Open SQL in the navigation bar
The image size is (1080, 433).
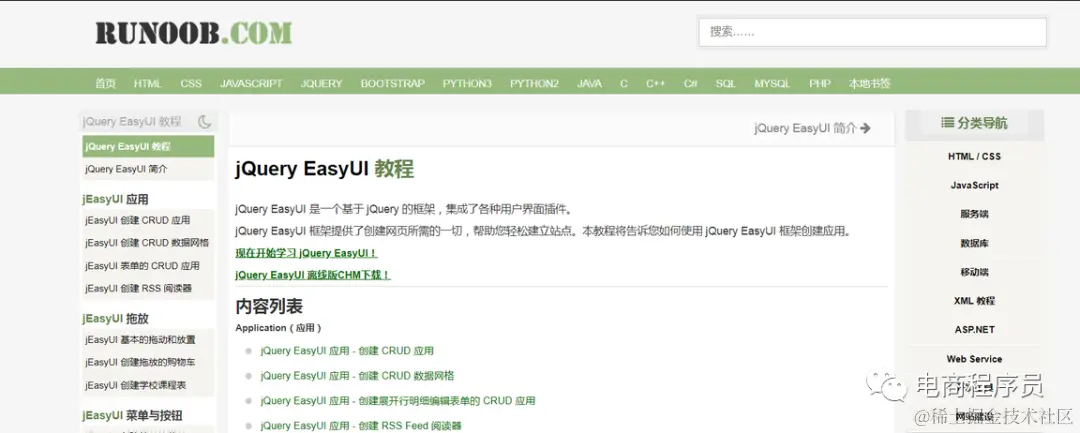pyautogui.click(x=725, y=83)
